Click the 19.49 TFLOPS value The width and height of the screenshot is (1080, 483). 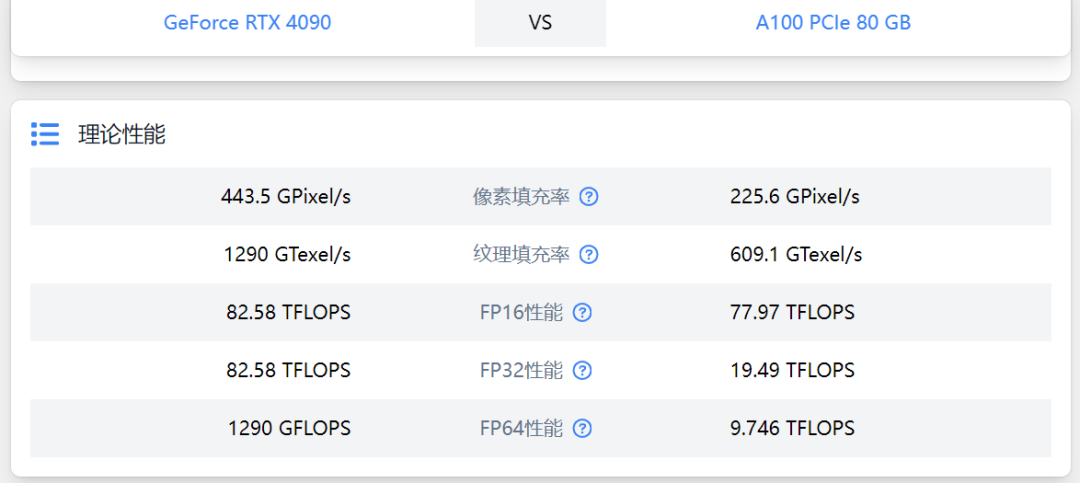coord(792,371)
